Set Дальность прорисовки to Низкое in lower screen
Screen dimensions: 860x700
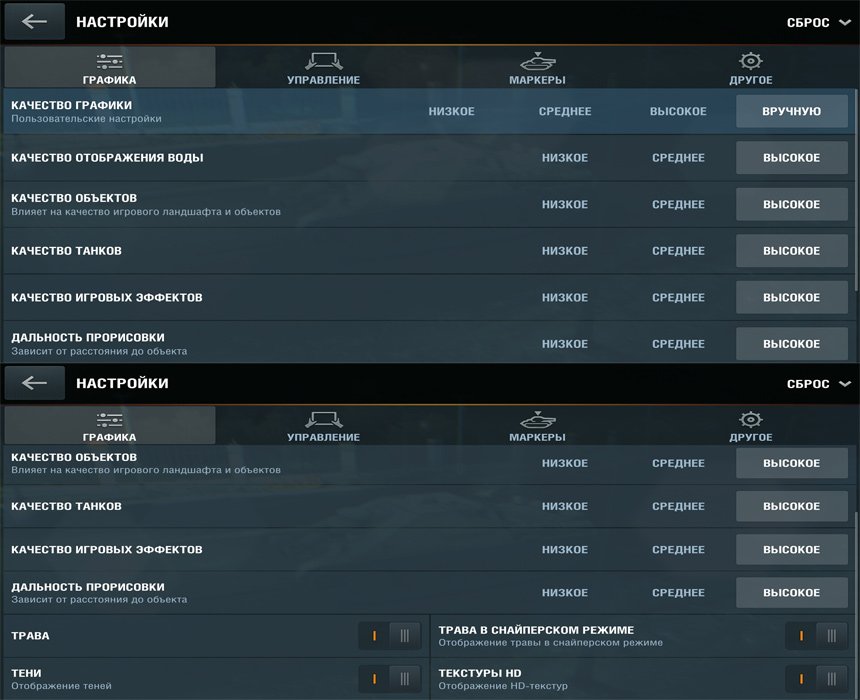(x=565, y=593)
